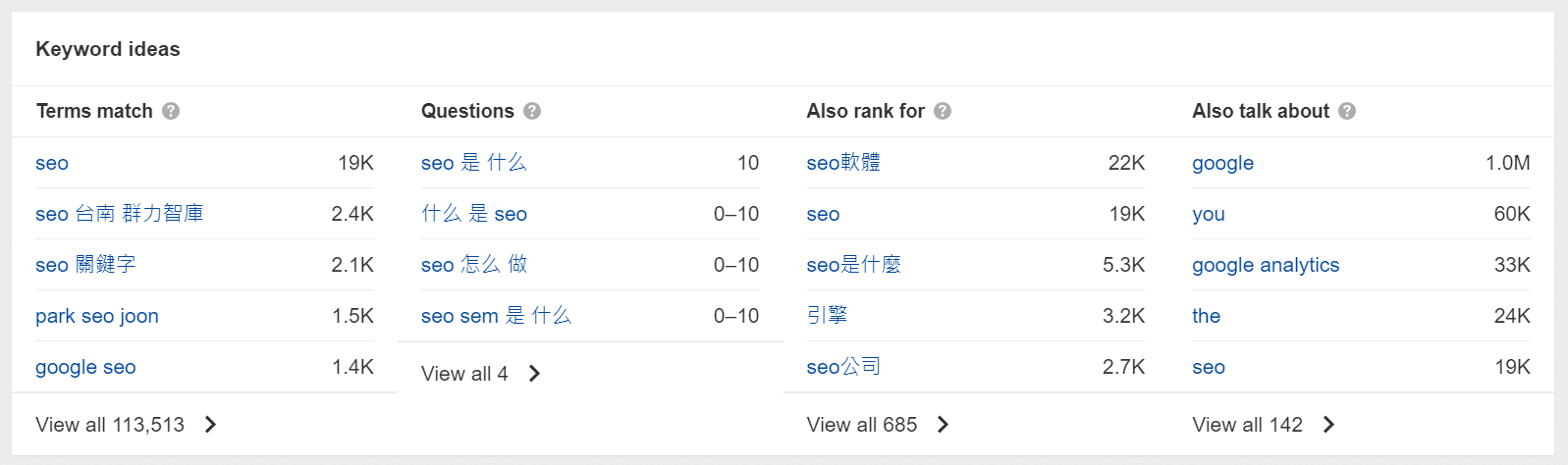Open 'seo sem 是 什么' question
The height and width of the screenshot is (465, 1568).
[496, 316]
